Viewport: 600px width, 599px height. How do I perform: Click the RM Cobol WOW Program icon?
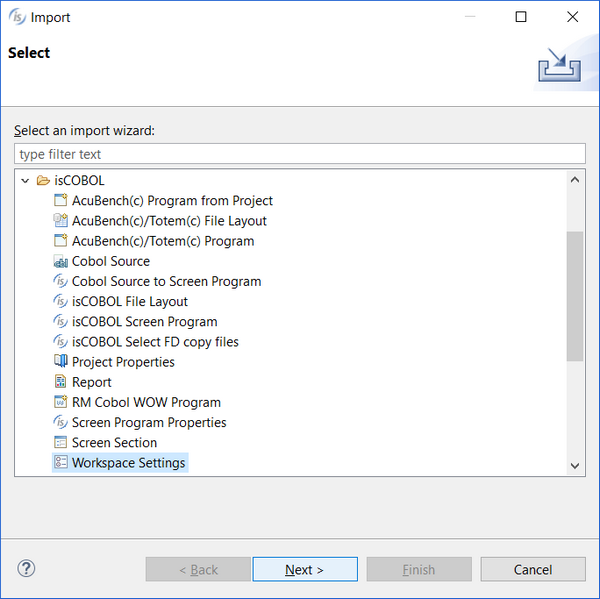(60, 402)
